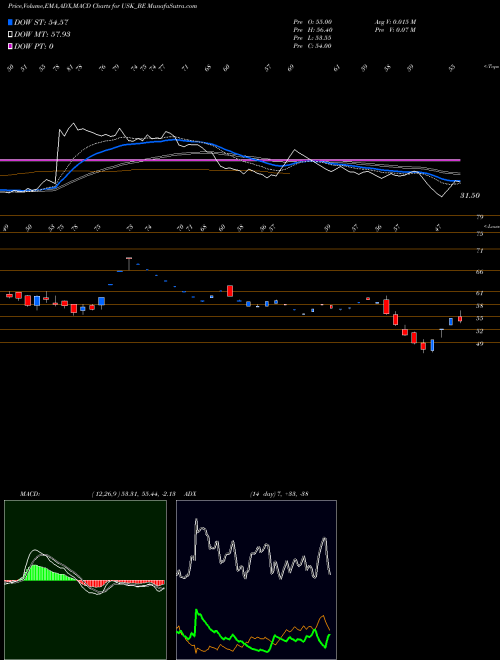
Task: Click the 71 price axis label
Action: (x=479, y=250)
